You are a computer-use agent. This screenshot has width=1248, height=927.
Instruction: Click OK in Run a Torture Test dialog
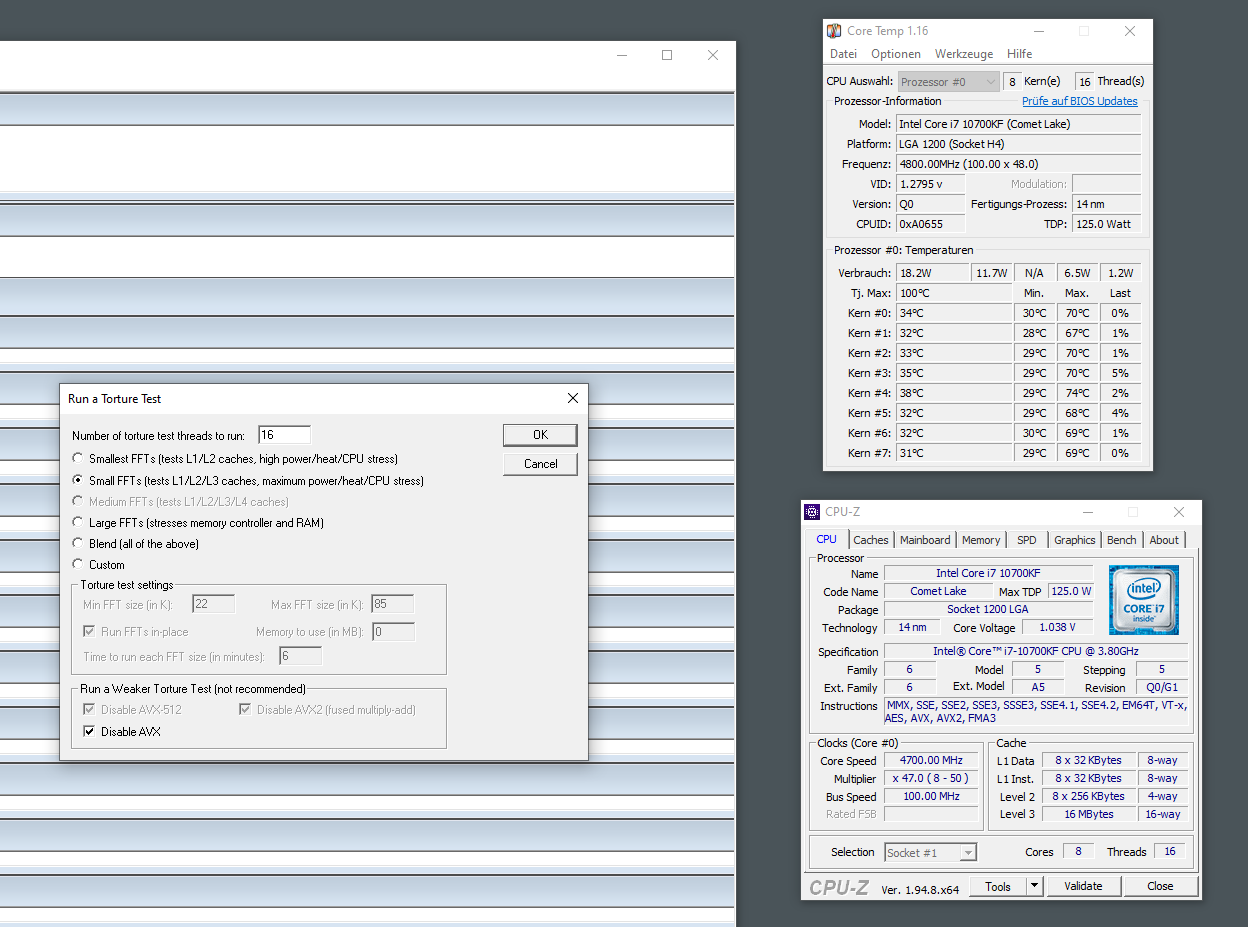click(x=540, y=435)
